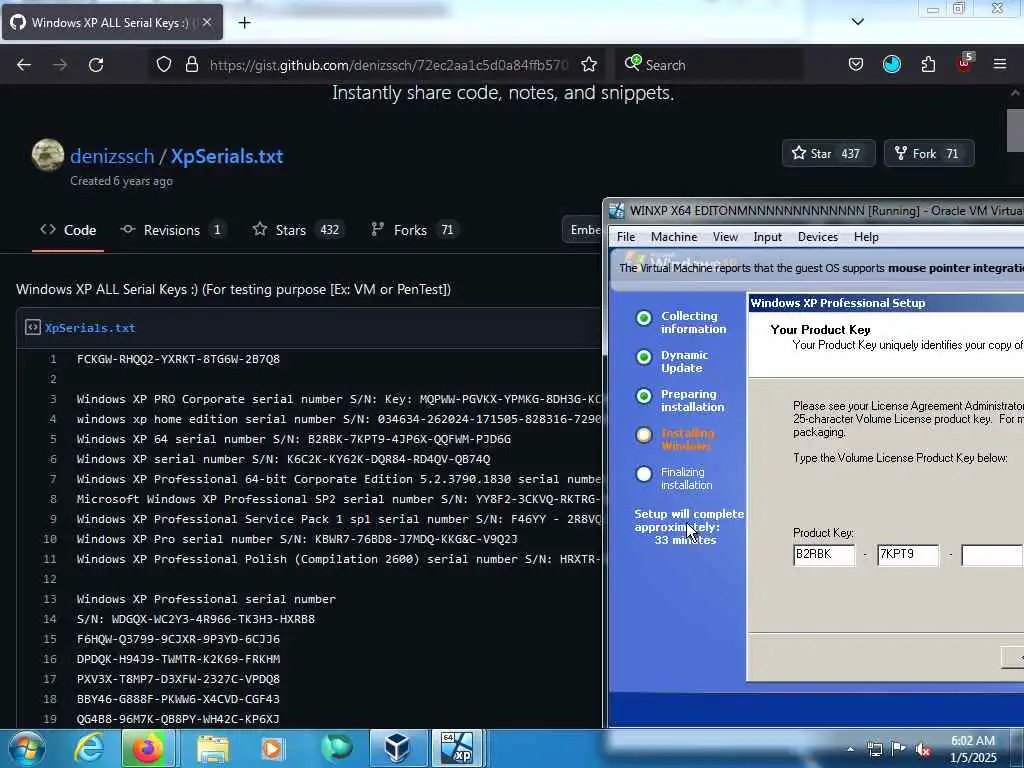Open VirtualBox View menu
Screen dimensions: 1024x768
point(725,237)
